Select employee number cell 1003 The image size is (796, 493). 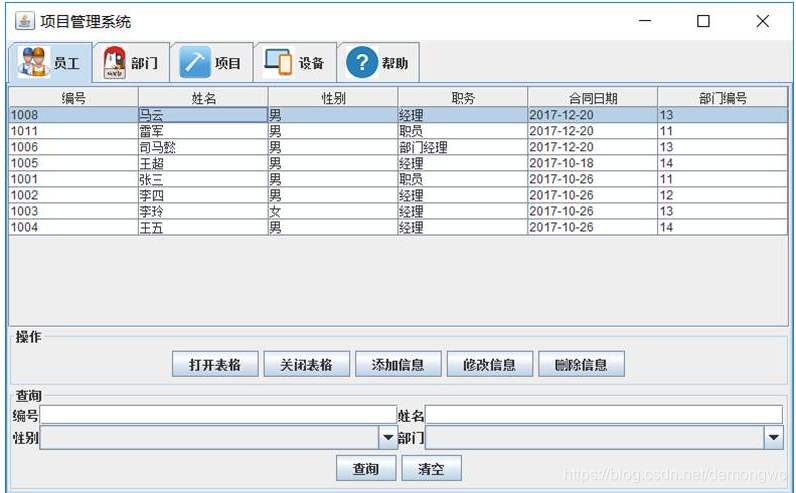tap(74, 211)
